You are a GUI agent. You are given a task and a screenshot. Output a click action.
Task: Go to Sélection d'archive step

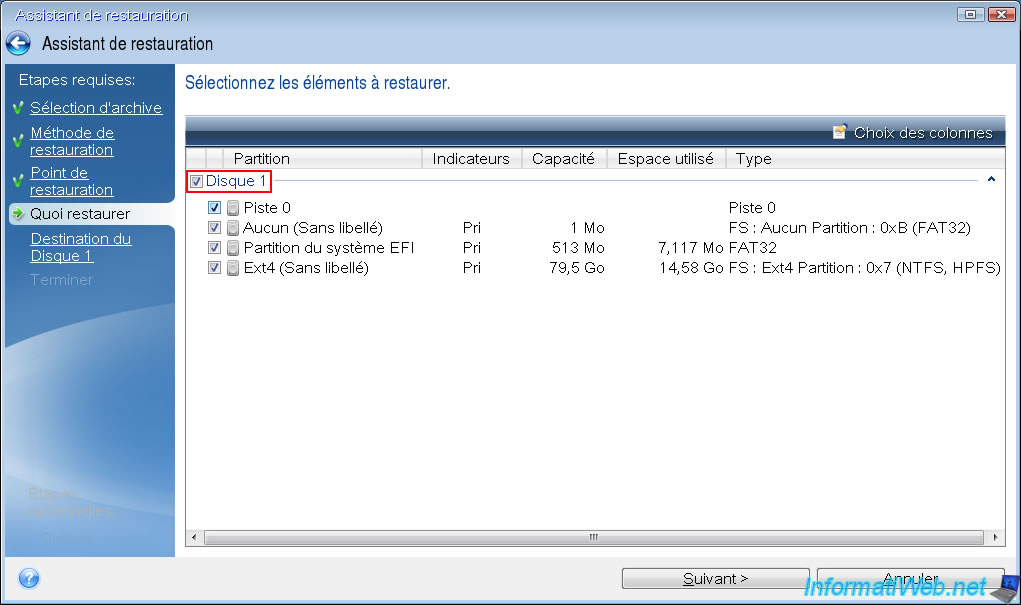[x=95, y=108]
